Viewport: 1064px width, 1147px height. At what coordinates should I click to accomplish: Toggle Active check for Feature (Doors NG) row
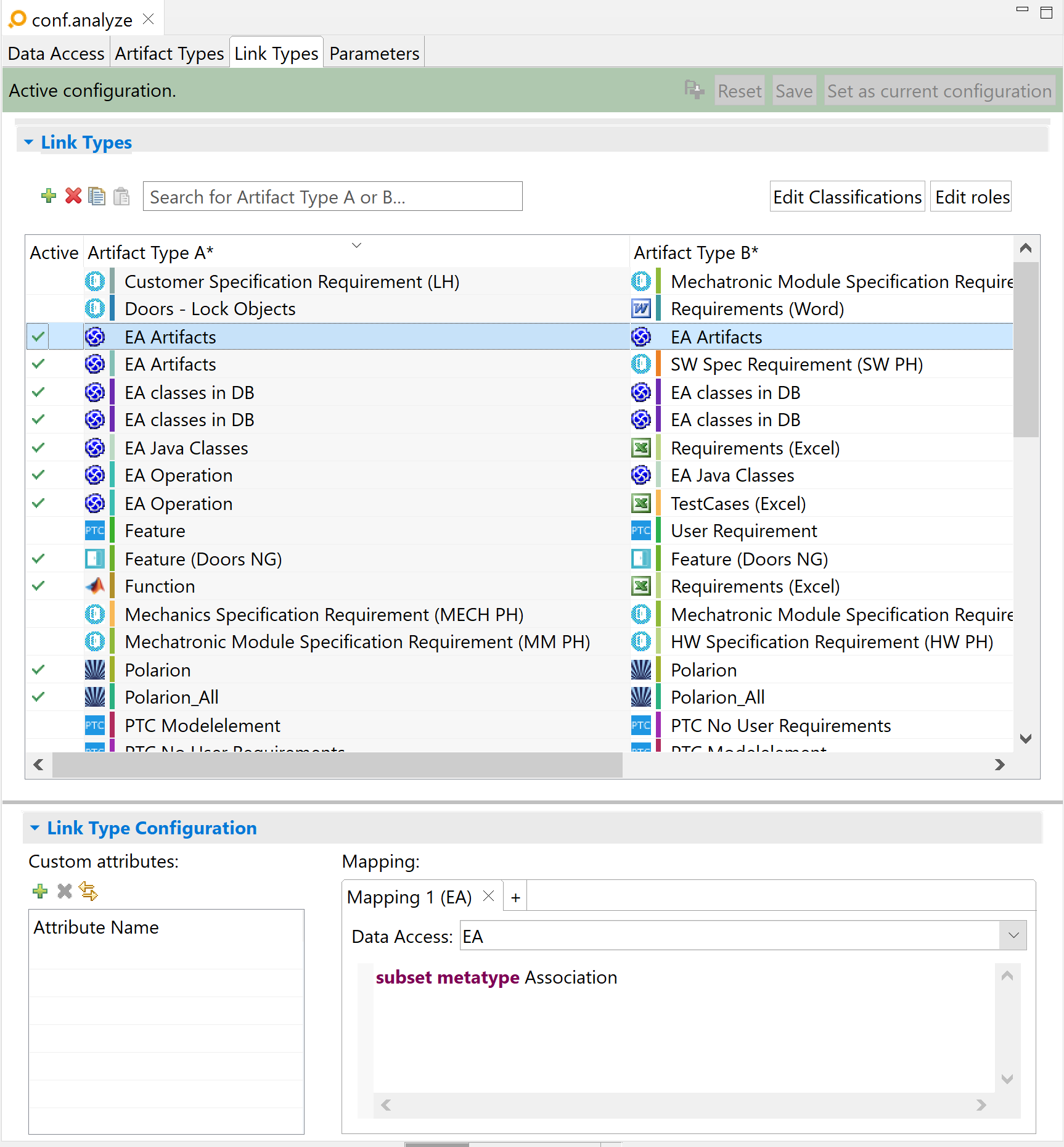coord(38,559)
